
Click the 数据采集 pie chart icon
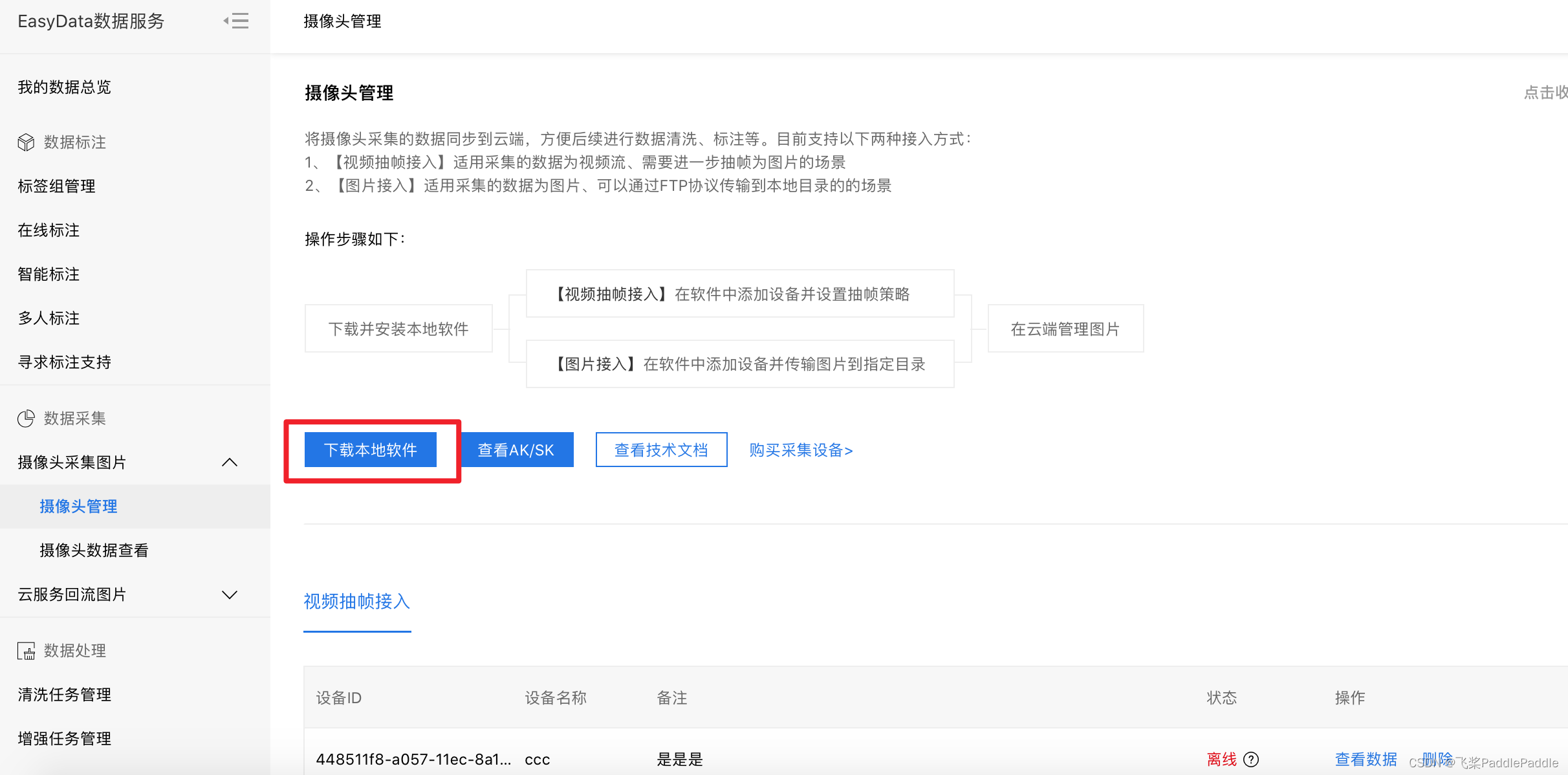26,419
